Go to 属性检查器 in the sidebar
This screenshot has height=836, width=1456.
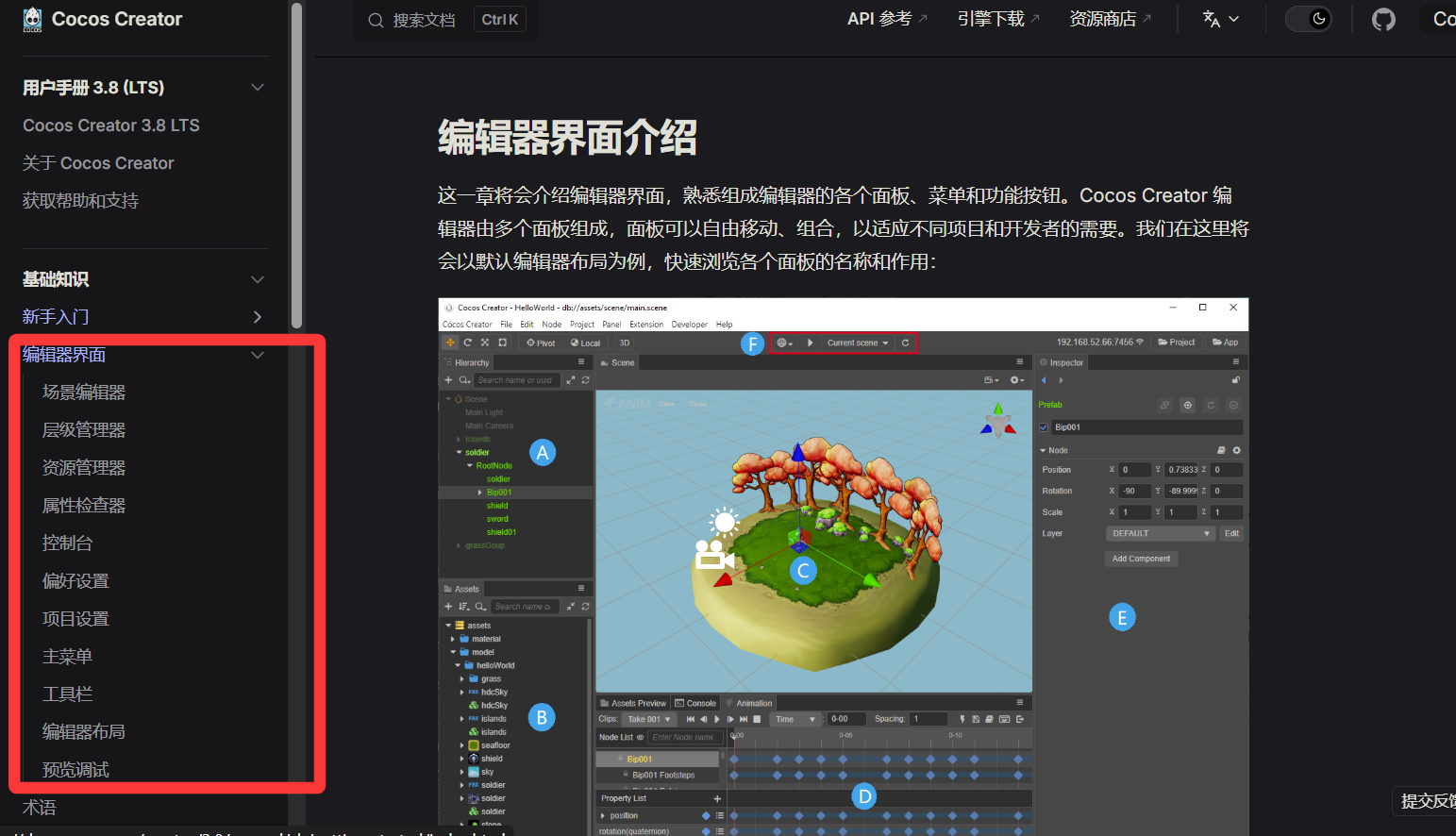coord(84,506)
